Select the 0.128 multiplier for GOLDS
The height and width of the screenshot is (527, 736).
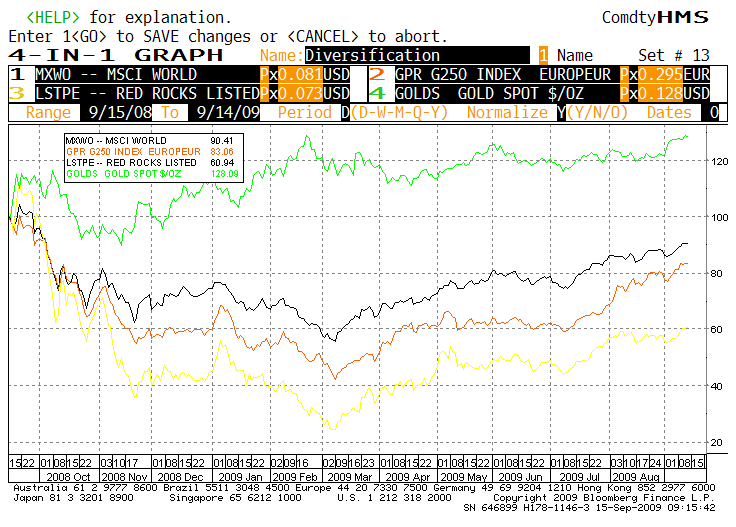(x=660, y=93)
